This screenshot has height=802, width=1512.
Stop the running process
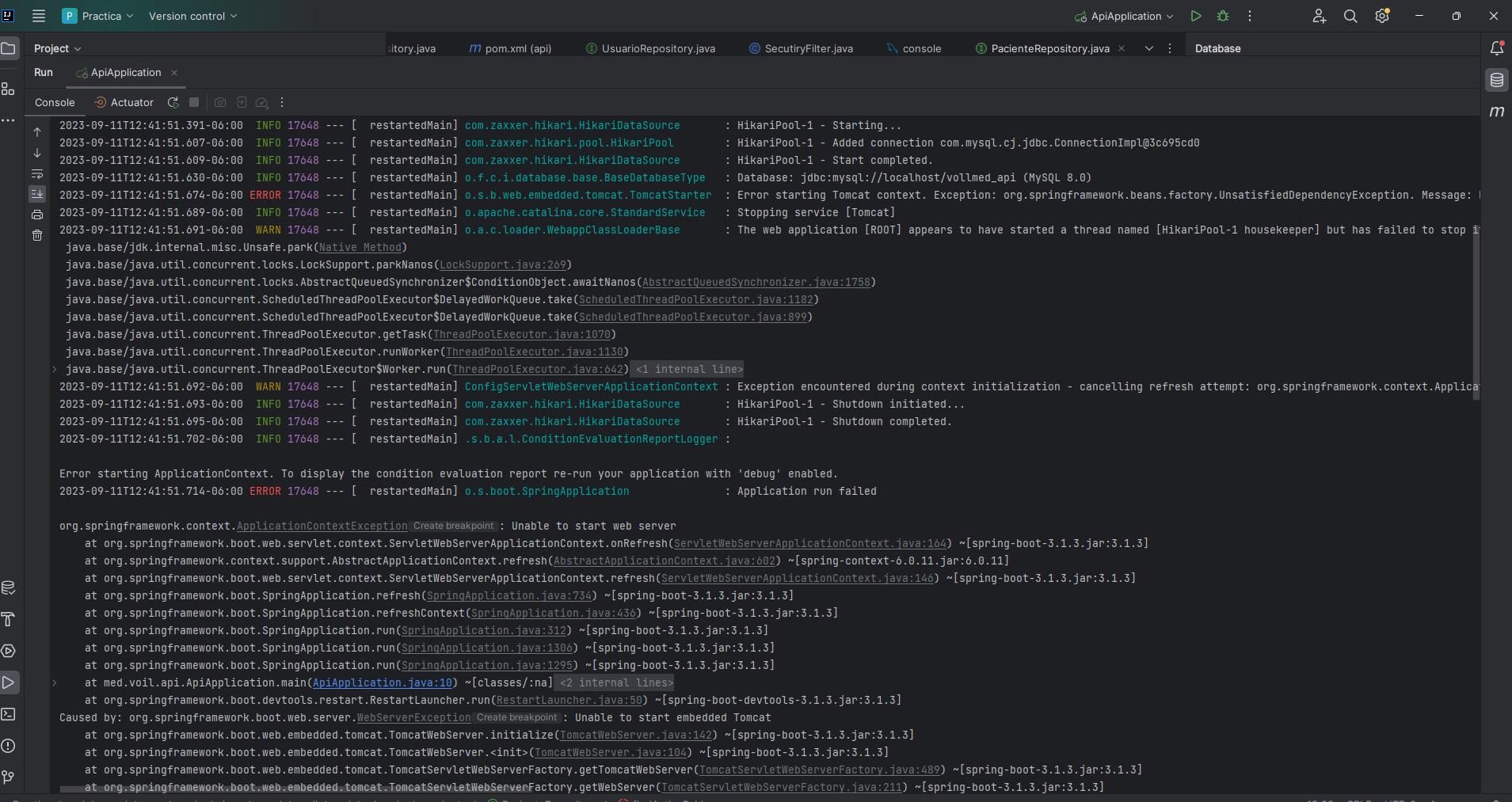tap(194, 102)
